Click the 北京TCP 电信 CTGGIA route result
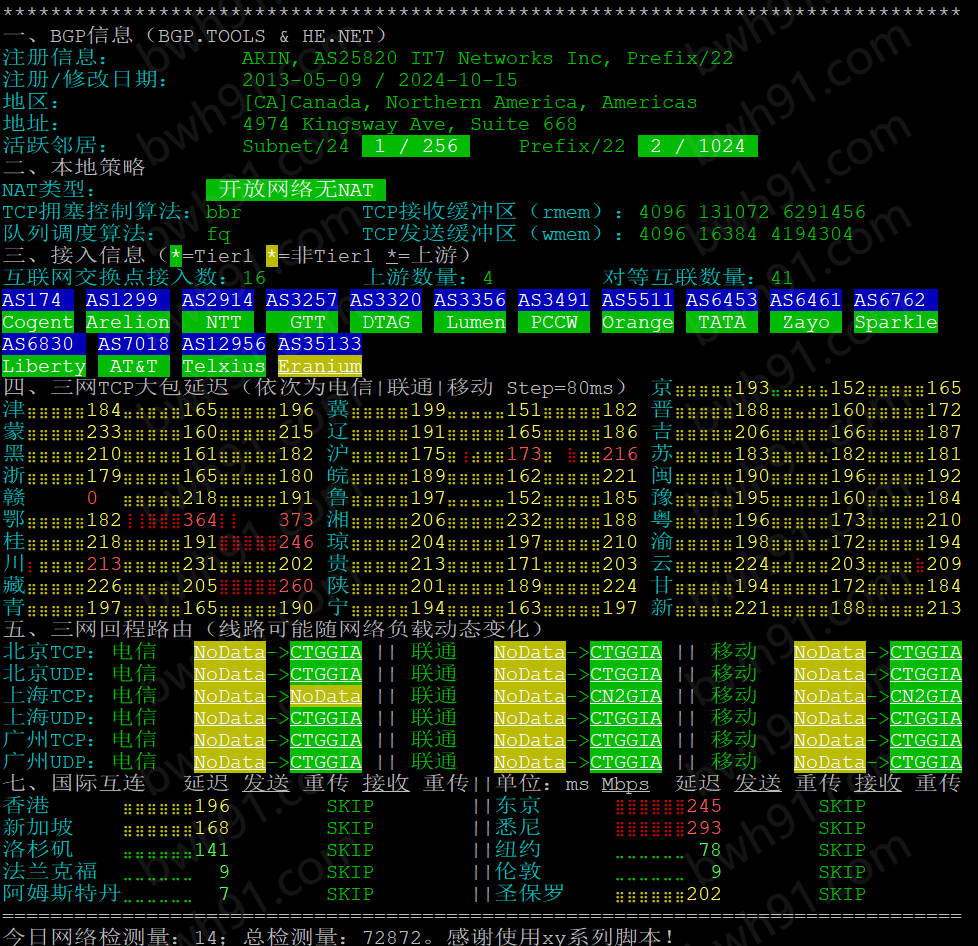The image size is (978, 946). pos(326,652)
